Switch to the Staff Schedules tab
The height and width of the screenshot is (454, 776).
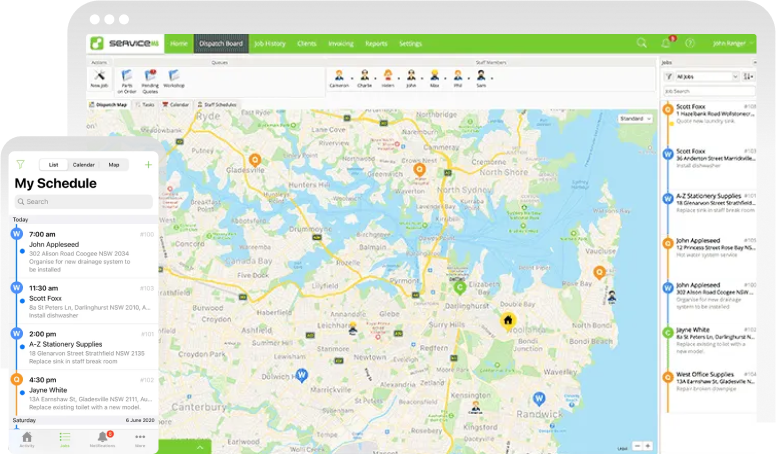click(218, 104)
